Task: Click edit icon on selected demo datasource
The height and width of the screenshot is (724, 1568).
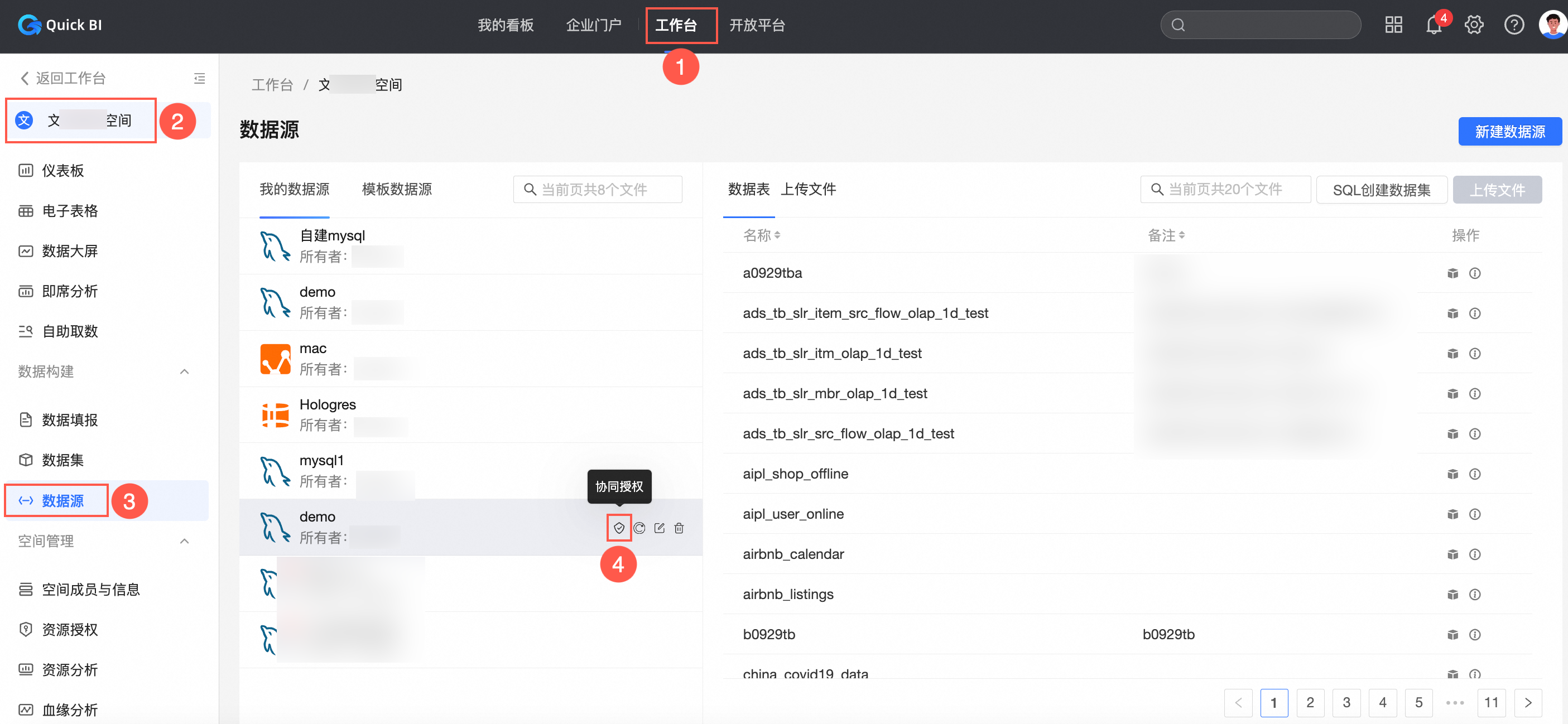Action: pos(658,528)
